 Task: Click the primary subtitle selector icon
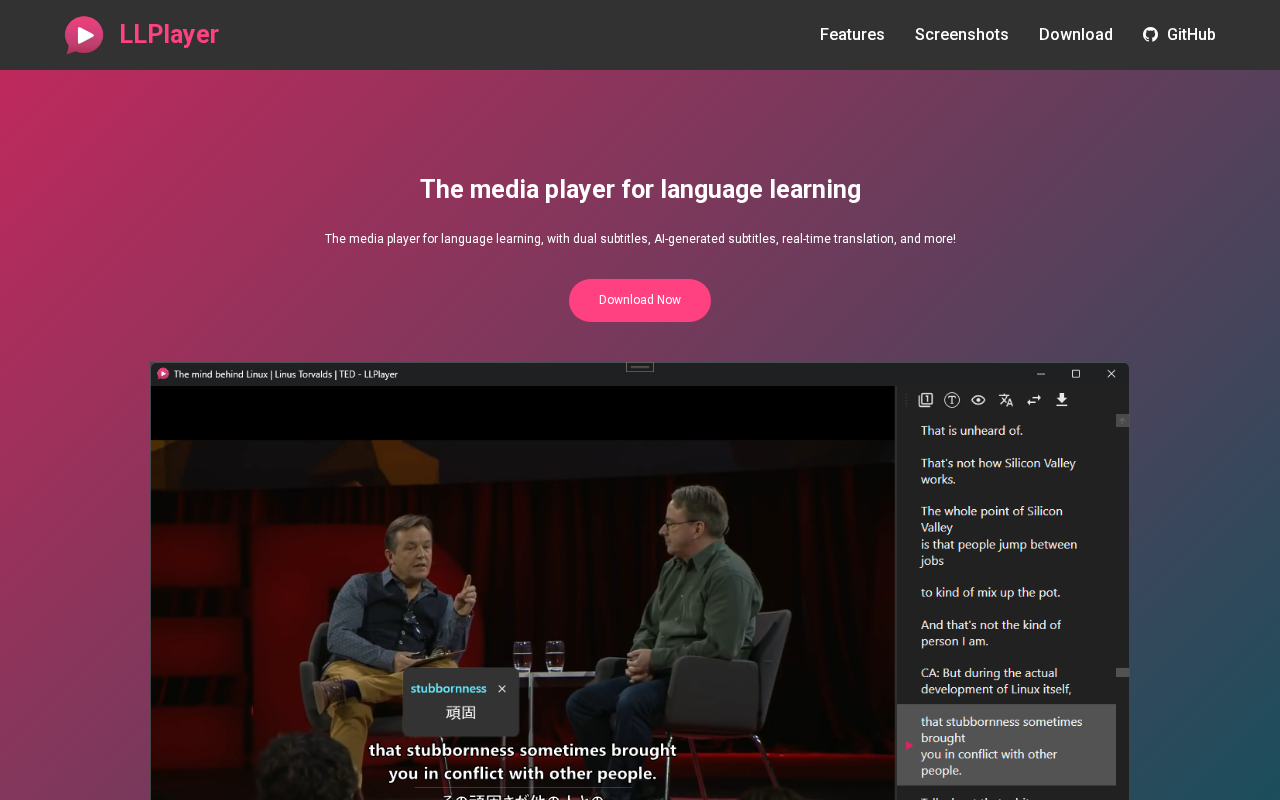(x=926, y=400)
